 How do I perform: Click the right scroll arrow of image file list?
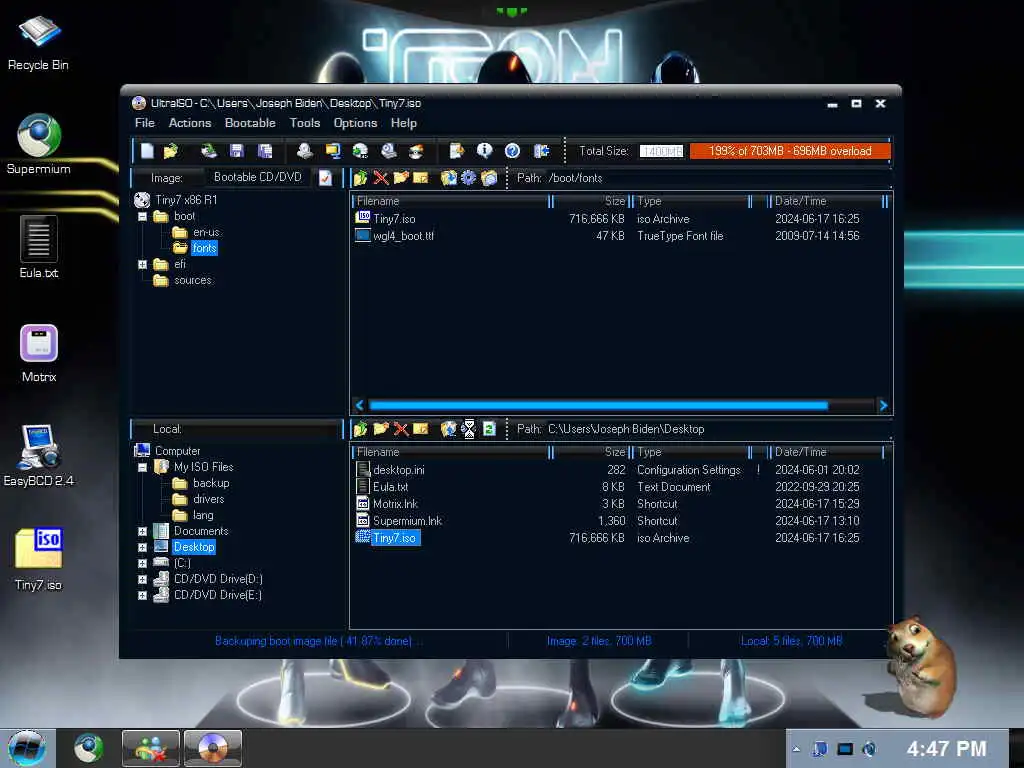(884, 406)
